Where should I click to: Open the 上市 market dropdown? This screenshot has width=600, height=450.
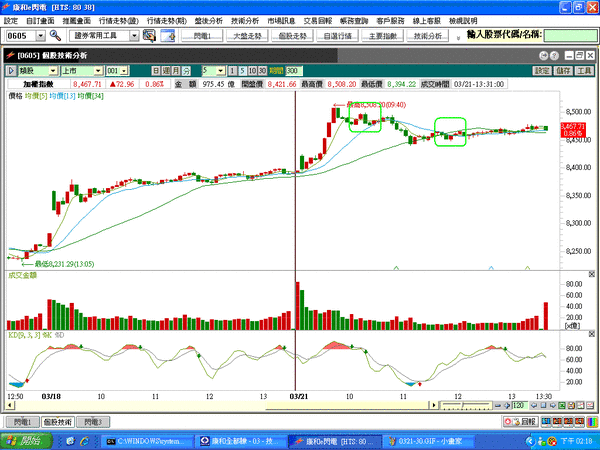pyautogui.click(x=98, y=71)
